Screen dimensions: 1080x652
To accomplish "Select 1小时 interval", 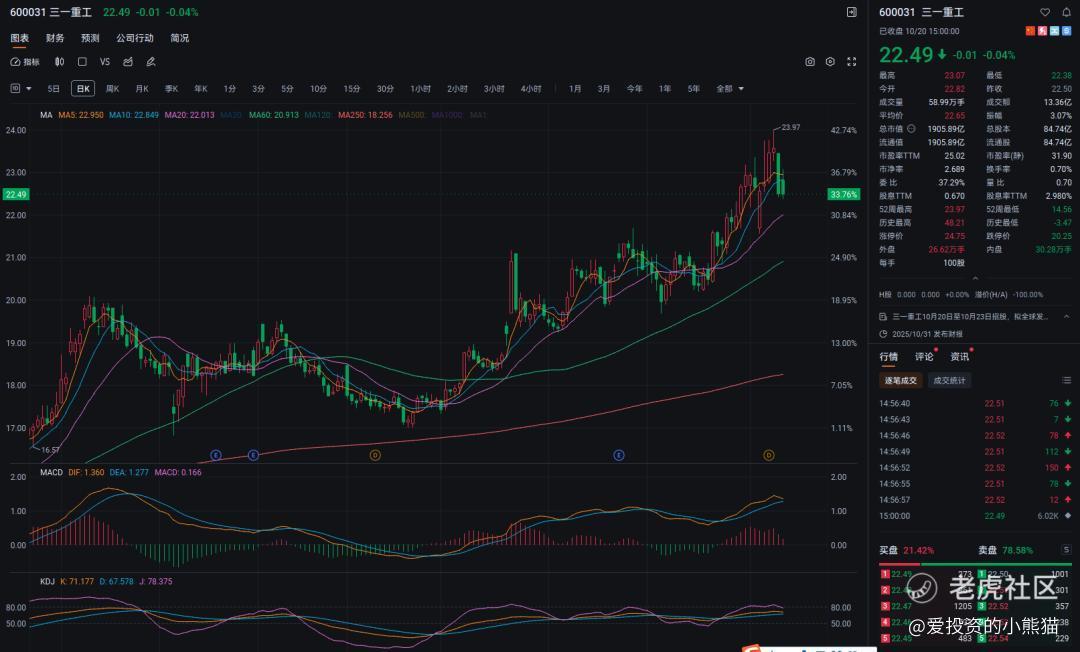I will pos(420,89).
